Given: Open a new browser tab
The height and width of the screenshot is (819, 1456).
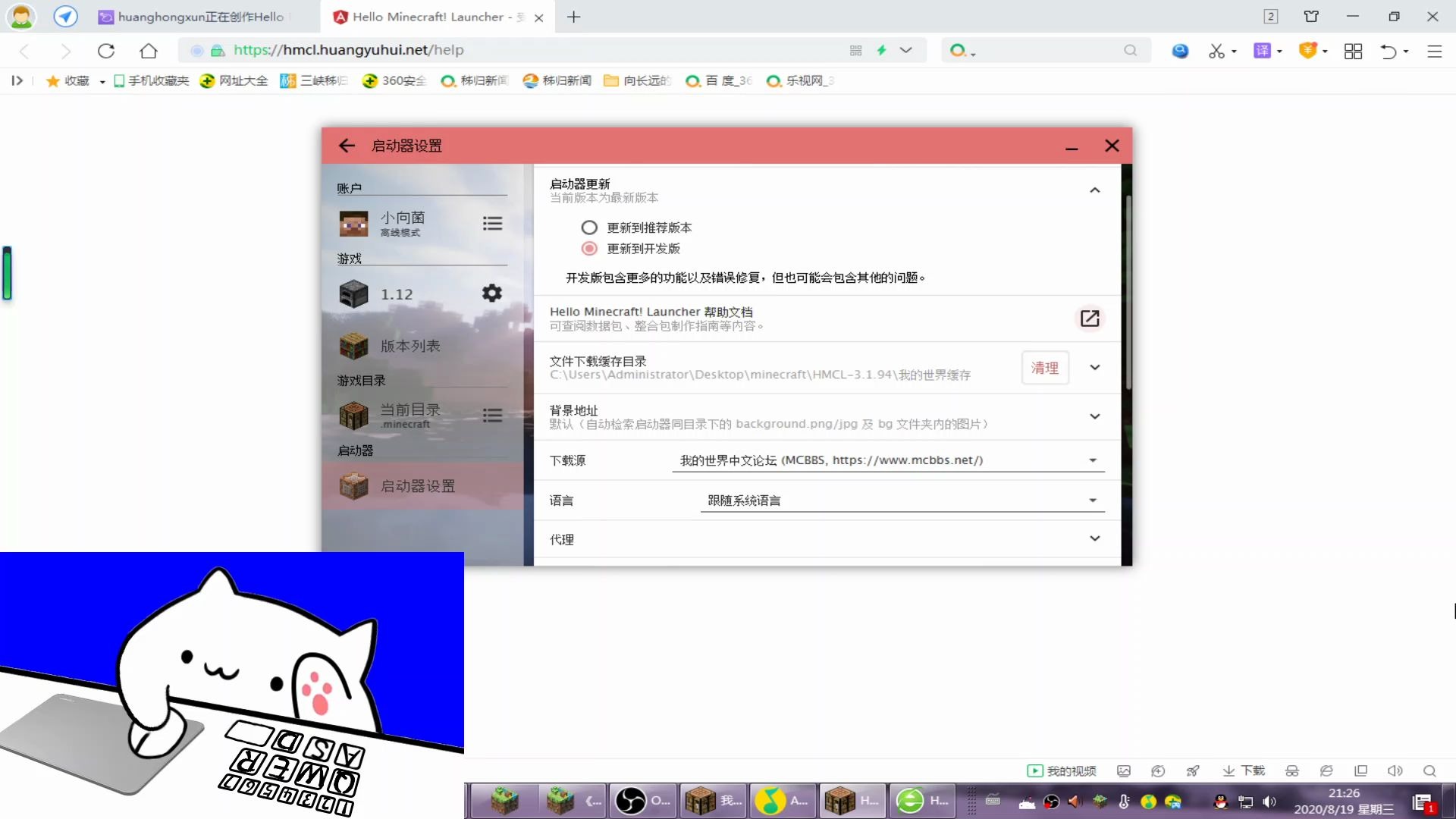Looking at the screenshot, I should [x=574, y=17].
